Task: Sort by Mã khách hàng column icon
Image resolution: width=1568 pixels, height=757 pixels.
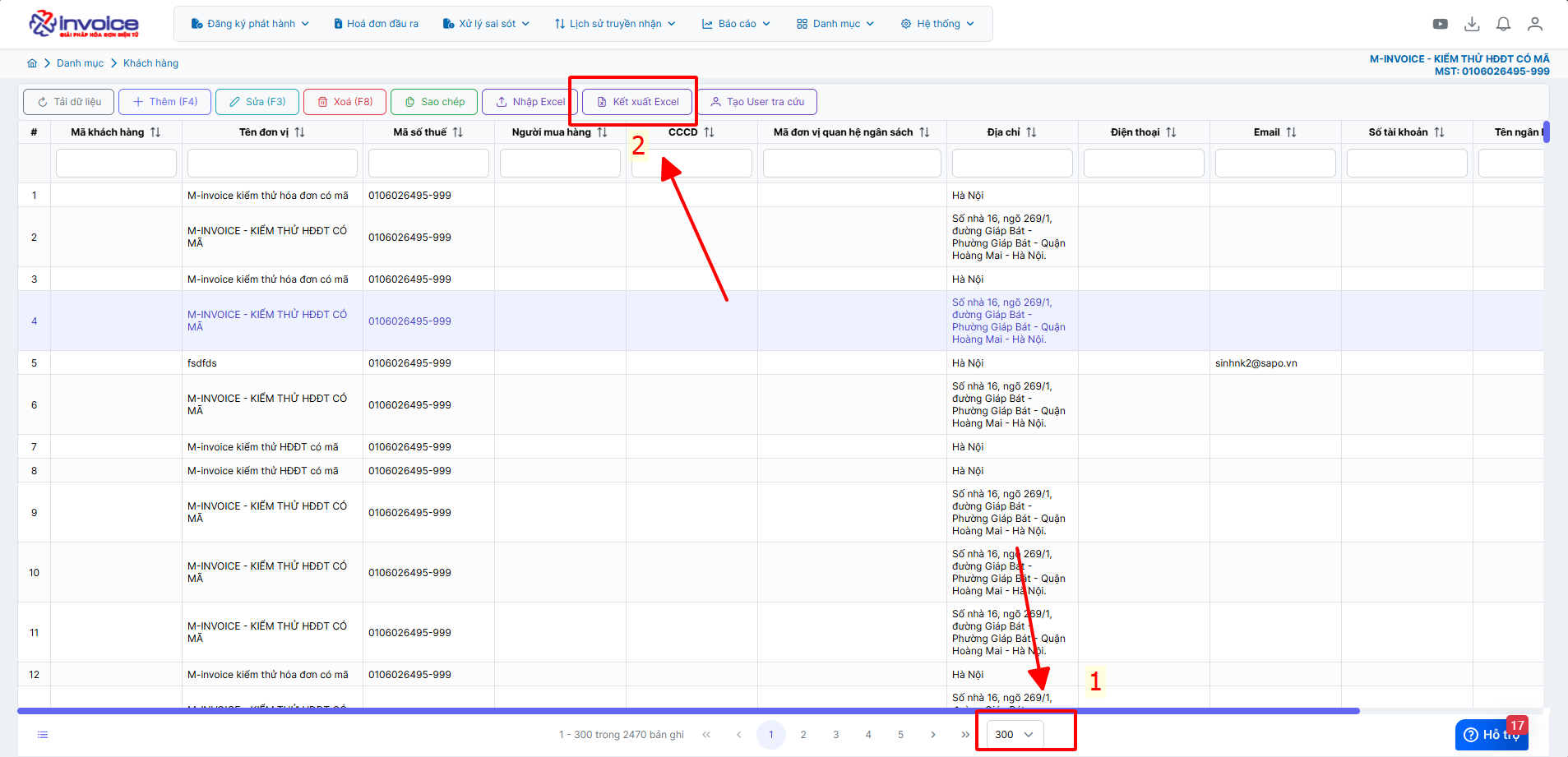Action: [155, 132]
